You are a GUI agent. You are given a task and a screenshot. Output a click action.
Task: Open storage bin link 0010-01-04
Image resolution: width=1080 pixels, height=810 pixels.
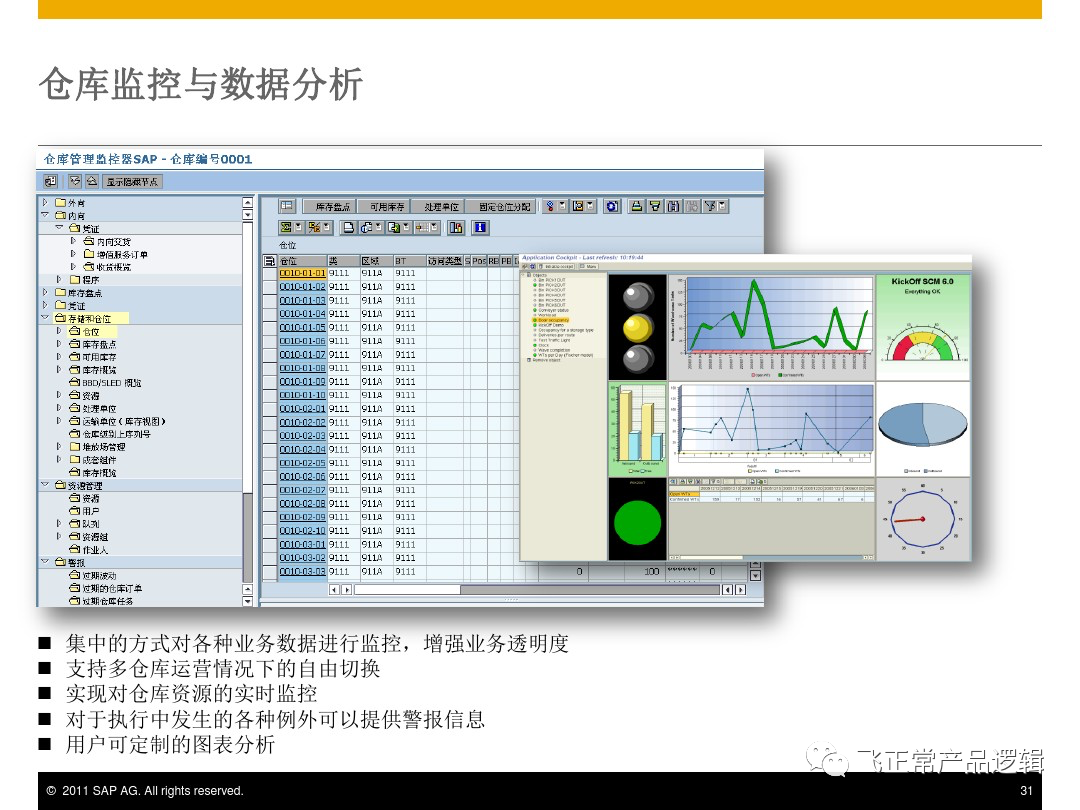(x=302, y=314)
